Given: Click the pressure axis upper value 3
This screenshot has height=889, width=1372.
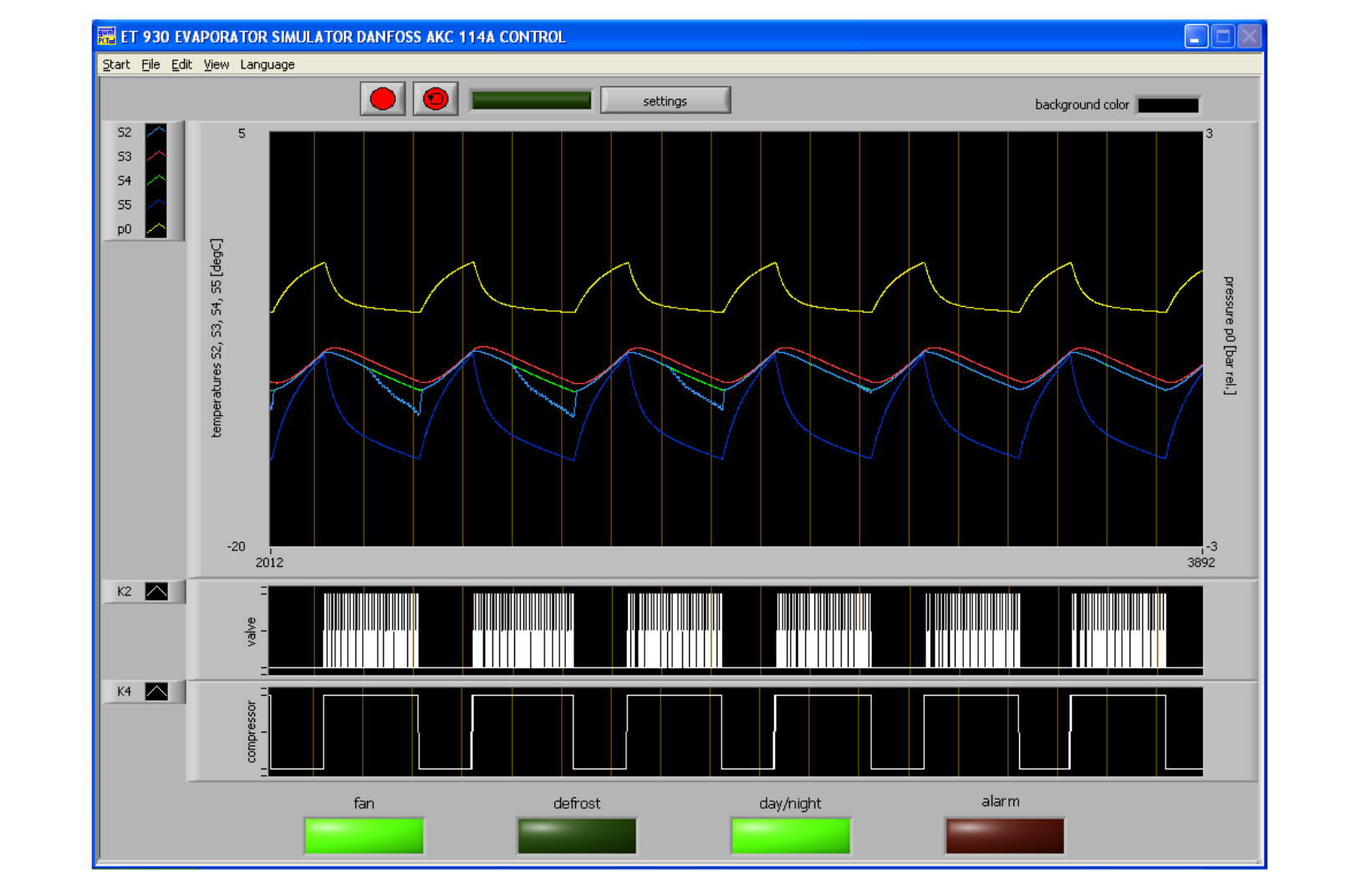Looking at the screenshot, I should click(1209, 133).
